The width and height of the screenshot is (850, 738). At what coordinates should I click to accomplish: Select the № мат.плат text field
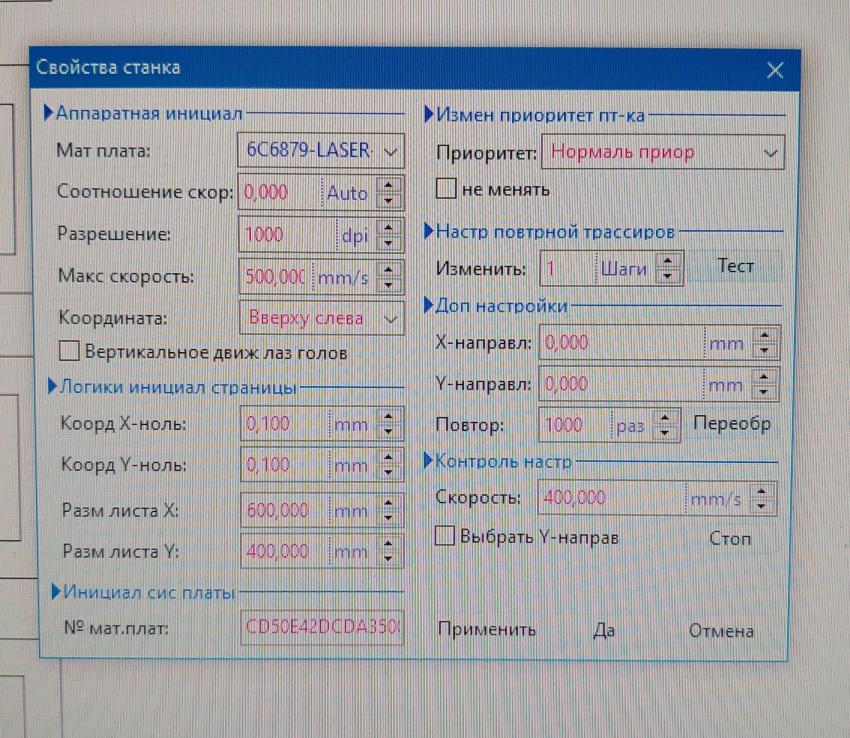pyautogui.click(x=321, y=629)
